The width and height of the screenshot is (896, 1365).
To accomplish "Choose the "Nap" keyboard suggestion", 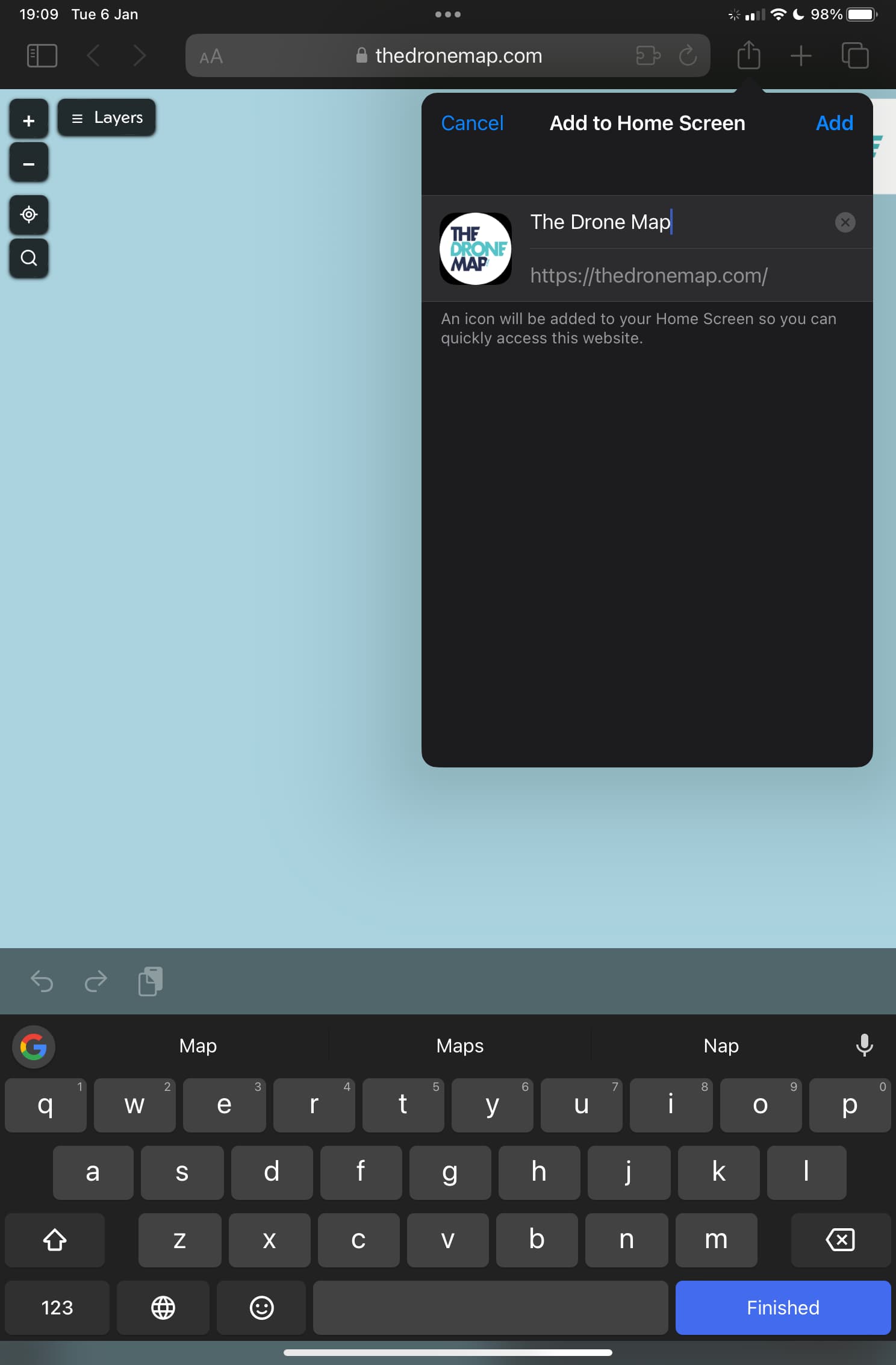I will [721, 1046].
